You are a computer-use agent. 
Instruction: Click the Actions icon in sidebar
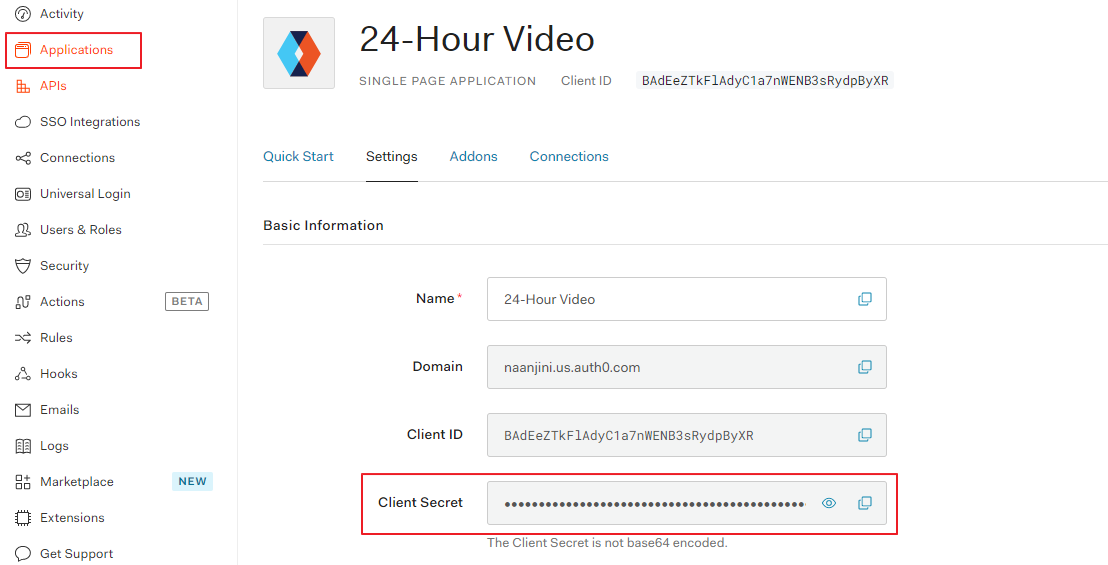pos(23,302)
